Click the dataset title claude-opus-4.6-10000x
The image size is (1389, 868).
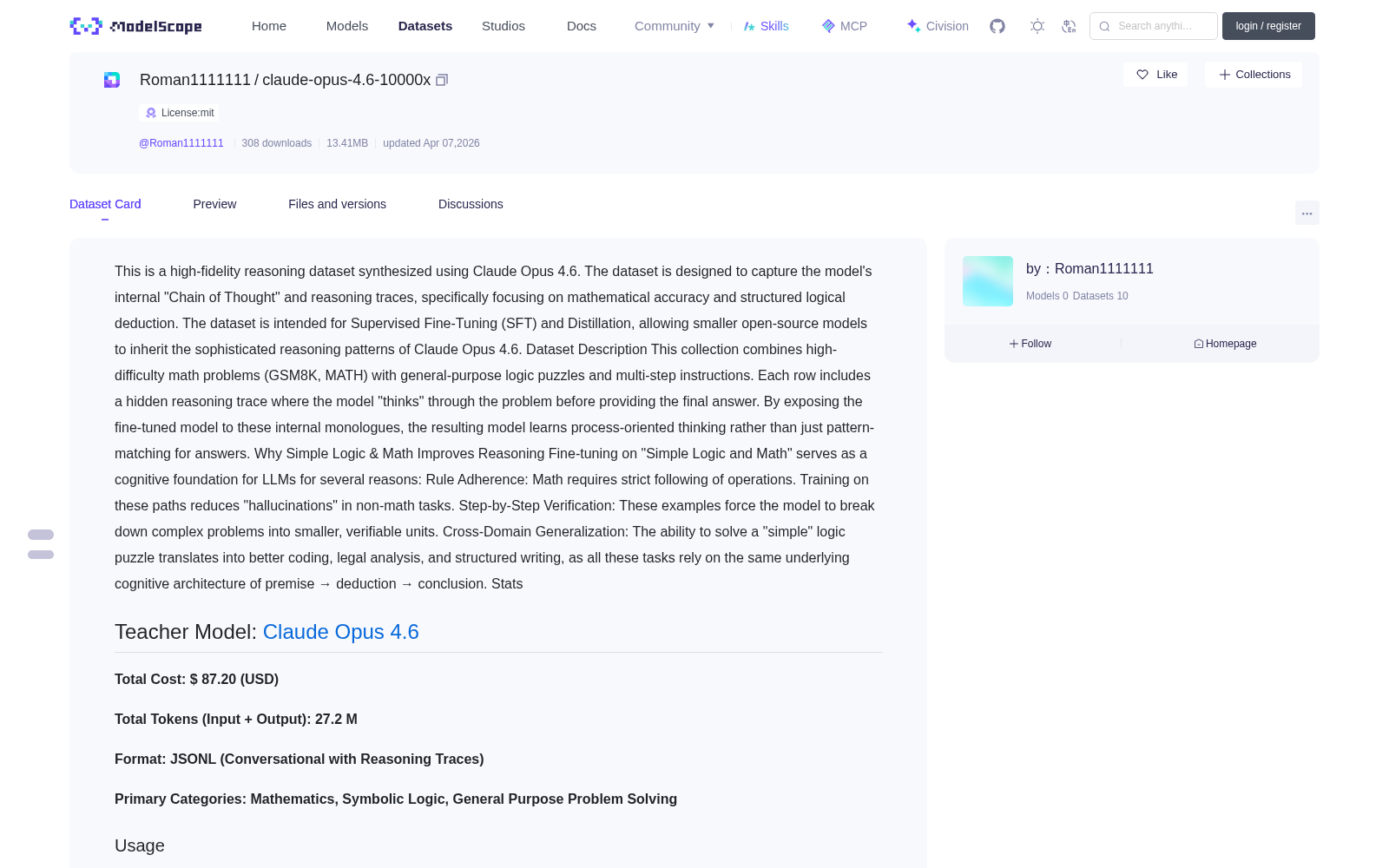tap(346, 80)
